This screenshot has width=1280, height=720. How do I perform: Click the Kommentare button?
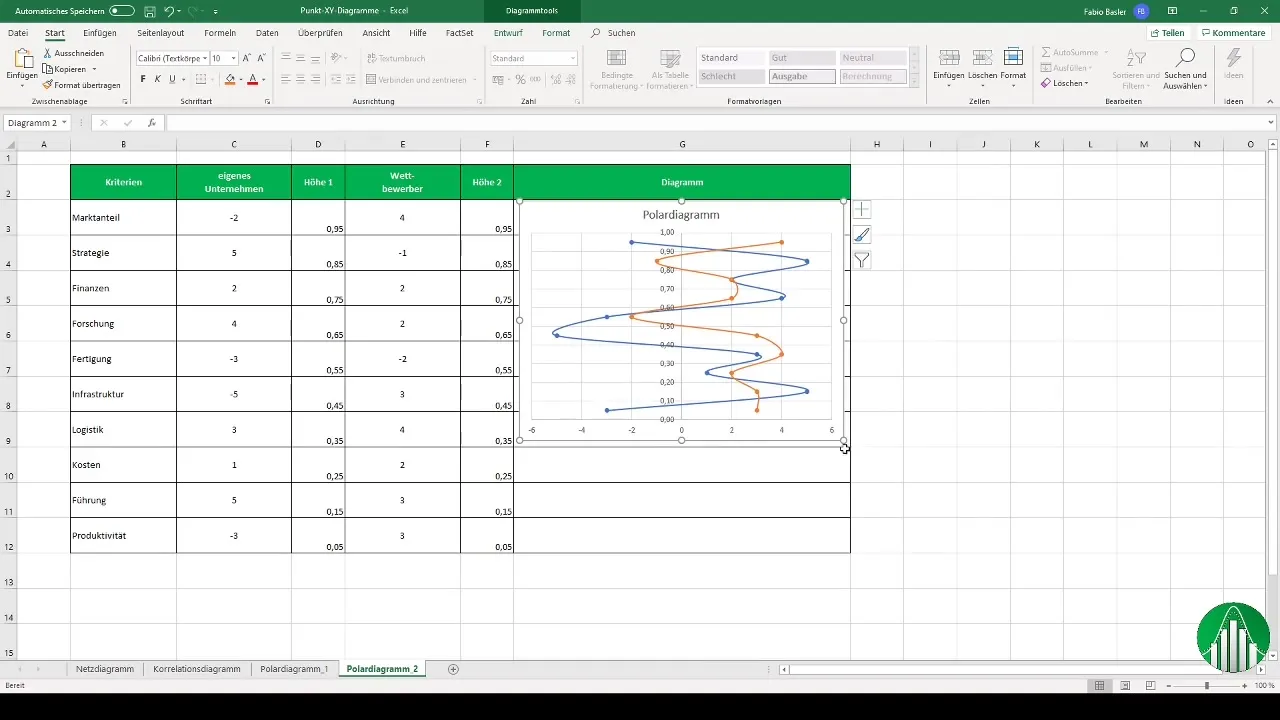1232,33
